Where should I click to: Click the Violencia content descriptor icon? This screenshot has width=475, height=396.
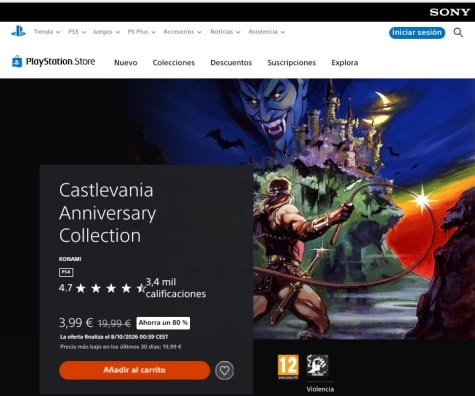(x=317, y=366)
